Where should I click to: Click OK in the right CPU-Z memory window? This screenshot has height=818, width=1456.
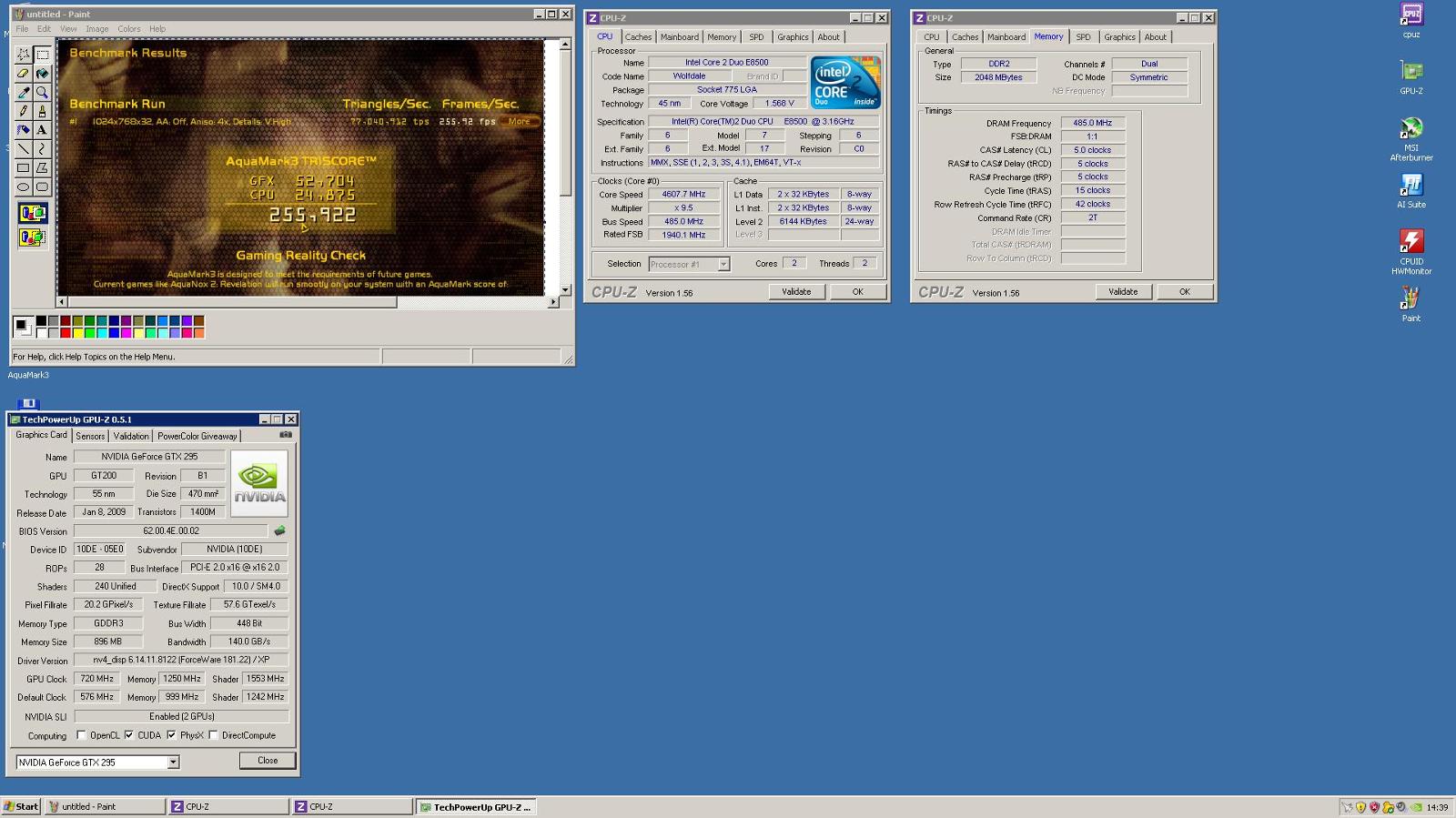(x=1184, y=292)
